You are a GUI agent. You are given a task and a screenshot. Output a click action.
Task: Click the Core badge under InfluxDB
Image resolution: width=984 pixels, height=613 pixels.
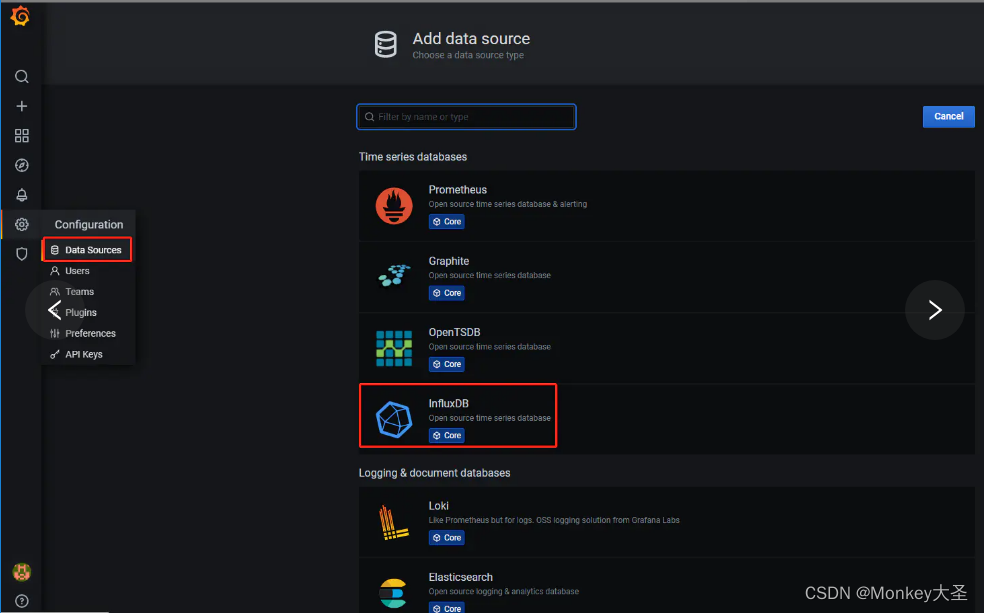[x=447, y=435]
